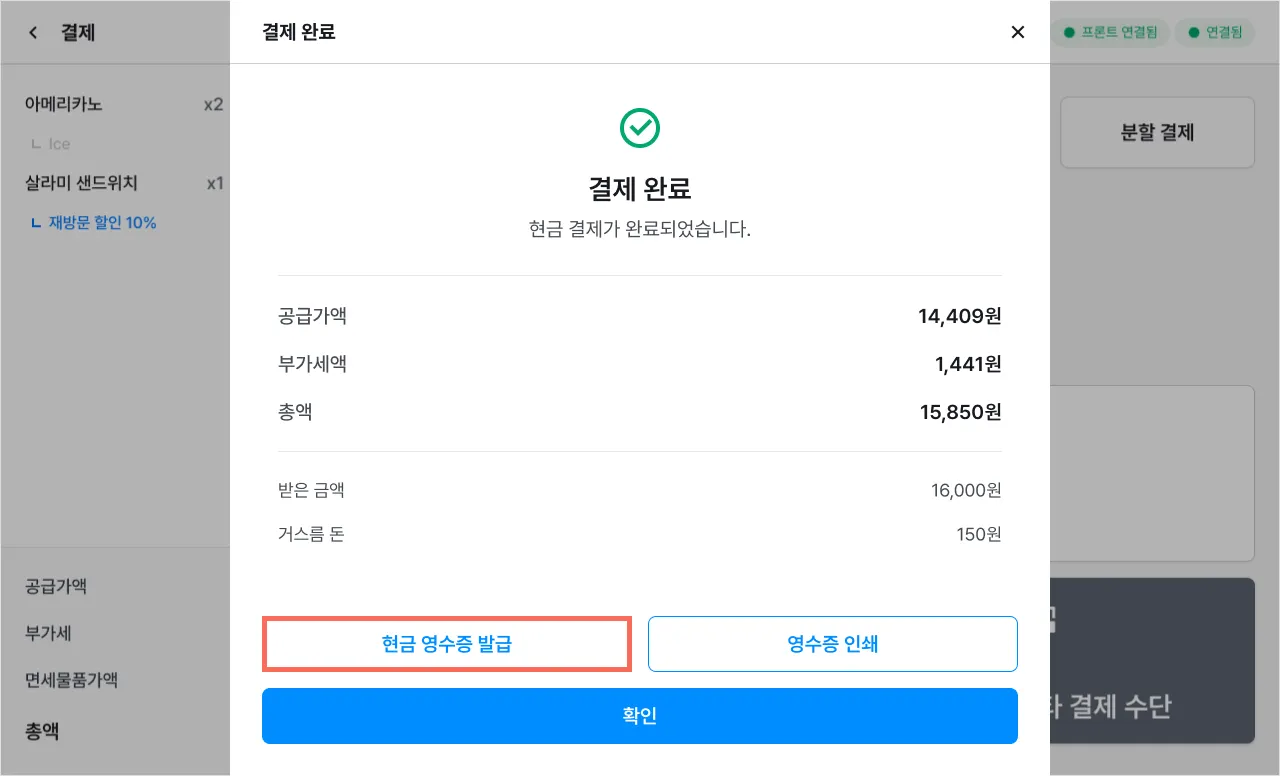Image resolution: width=1280 pixels, height=776 pixels.
Task: Click the 연결됨 status indicator badge
Action: 1214,33
